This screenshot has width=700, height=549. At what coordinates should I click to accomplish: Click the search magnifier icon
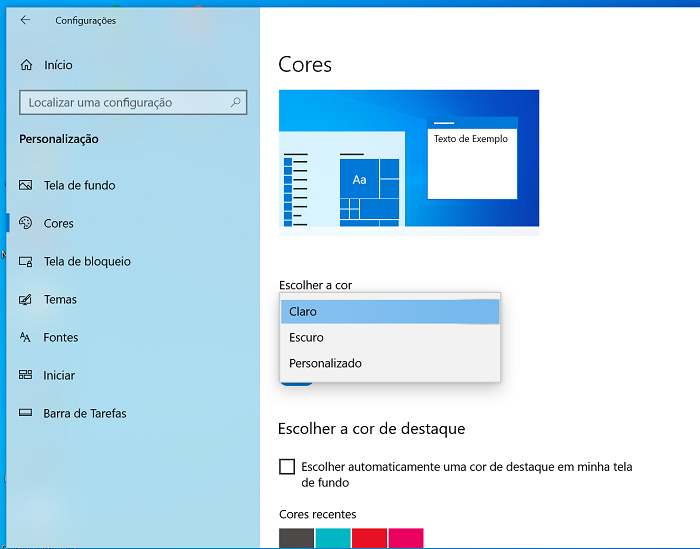[235, 102]
